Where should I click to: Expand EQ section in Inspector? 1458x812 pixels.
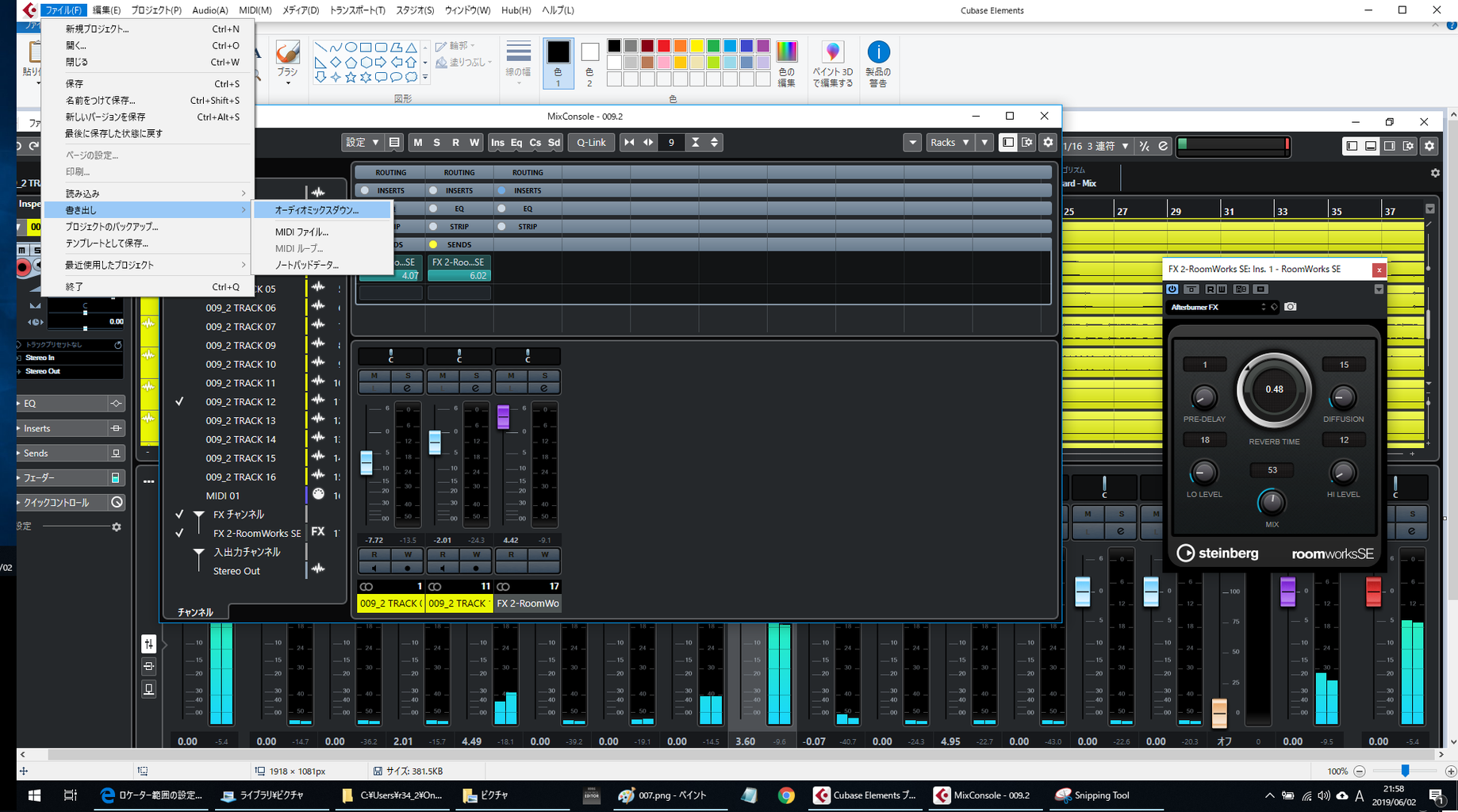(63, 404)
